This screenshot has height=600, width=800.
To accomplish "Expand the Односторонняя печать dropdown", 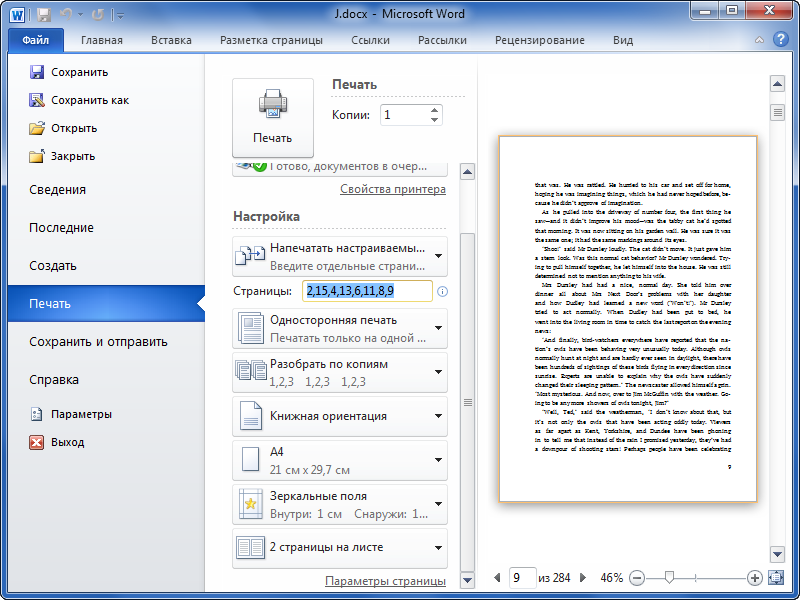I will (x=438, y=328).
